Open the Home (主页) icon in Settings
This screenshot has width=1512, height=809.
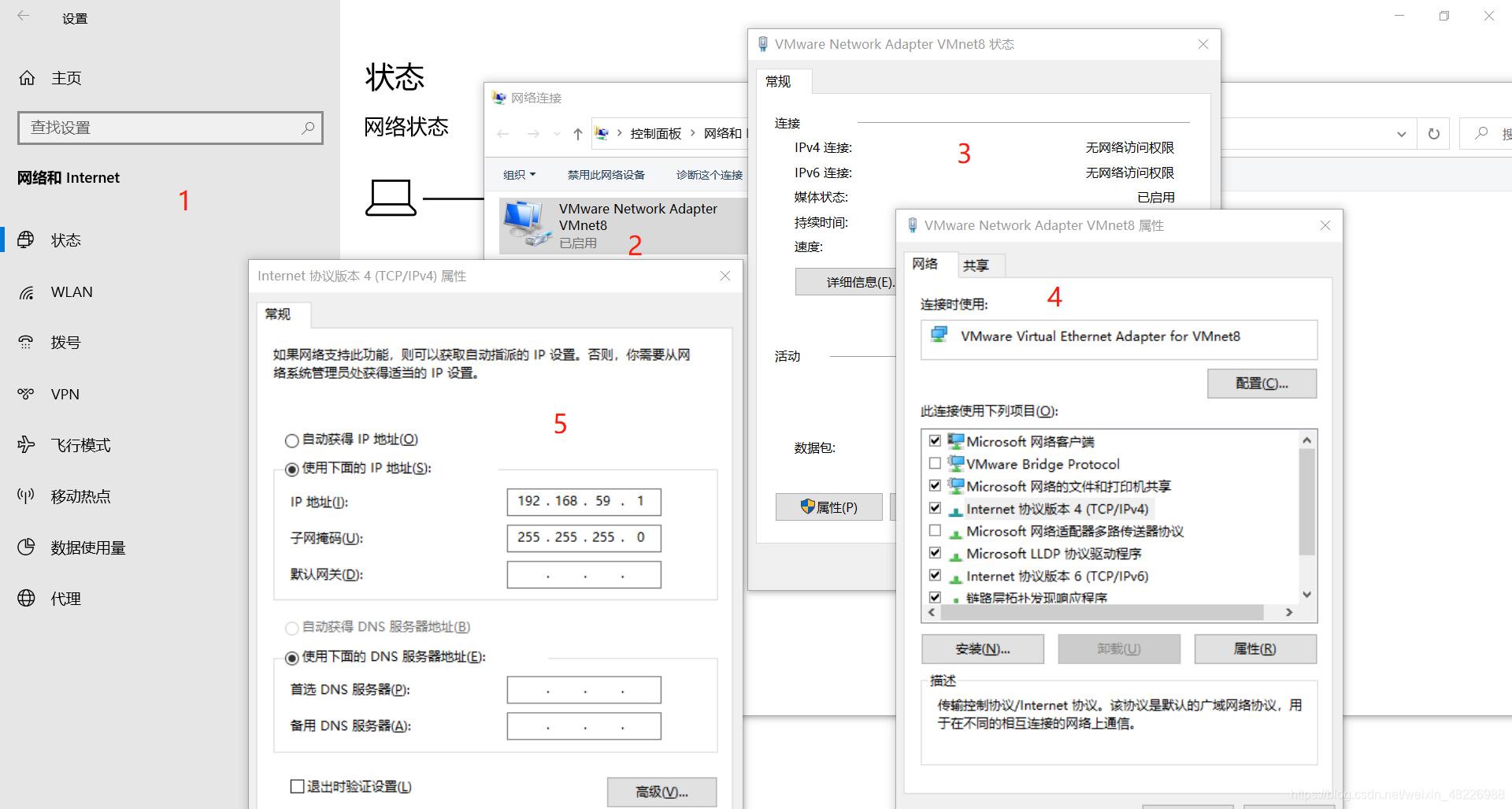(27, 78)
